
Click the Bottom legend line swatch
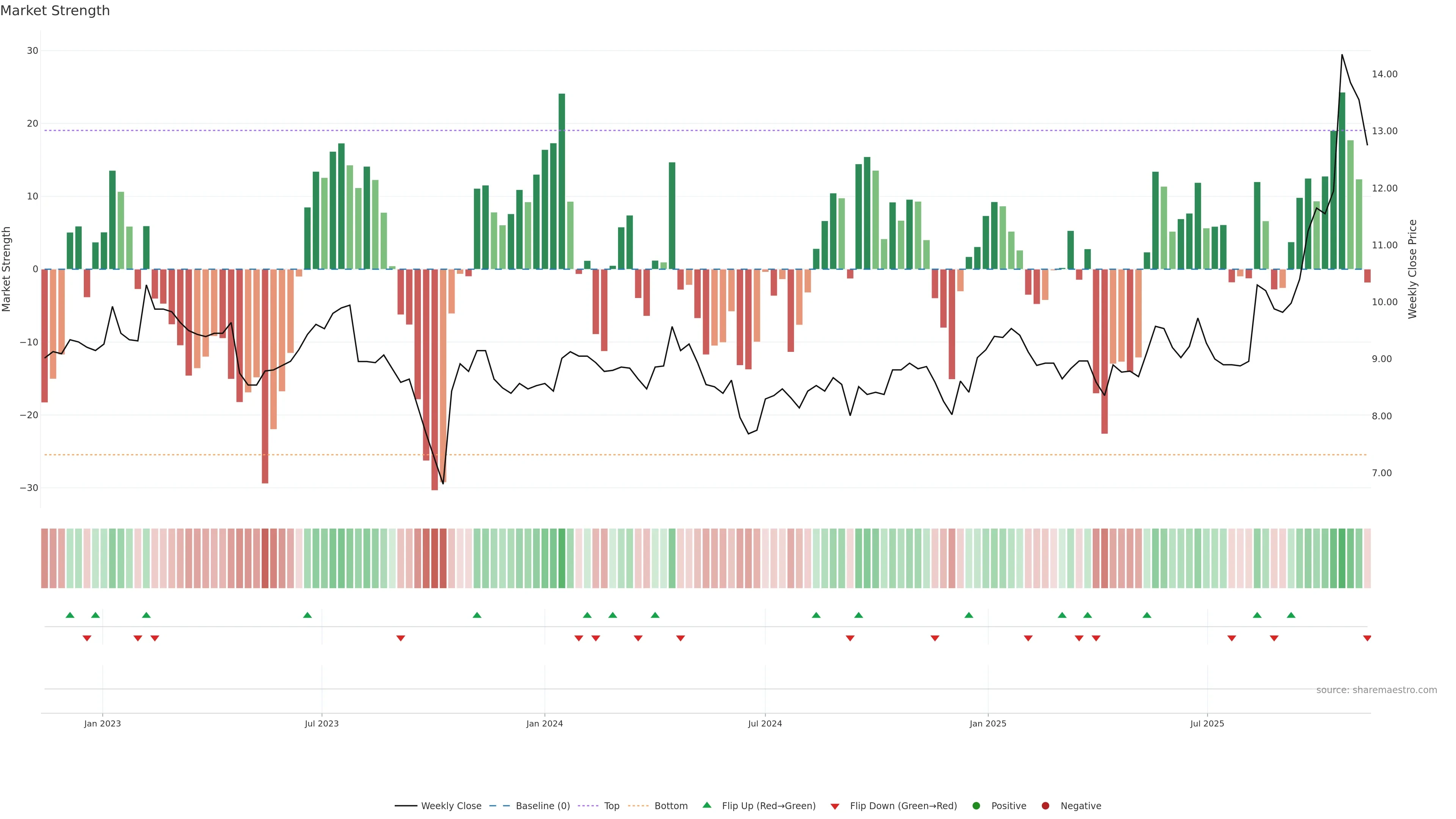click(638, 806)
